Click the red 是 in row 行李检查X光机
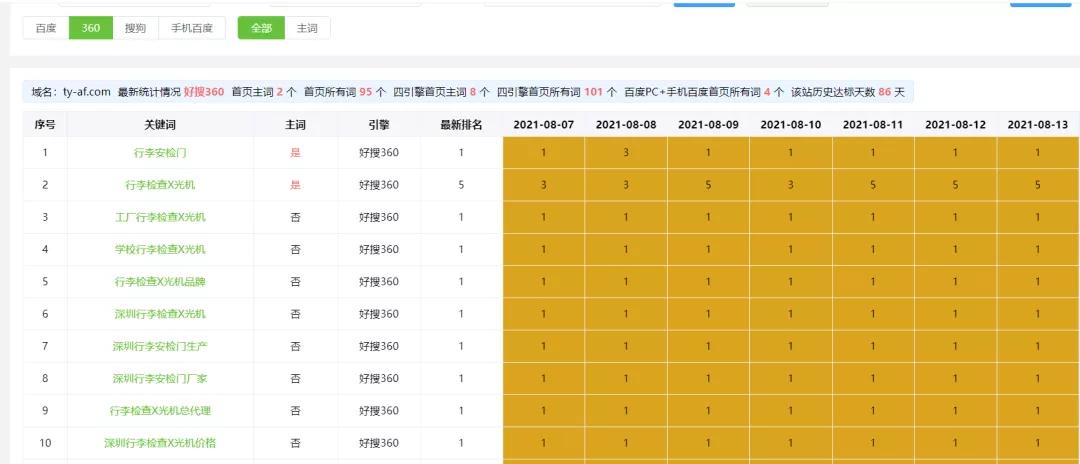 click(x=295, y=185)
